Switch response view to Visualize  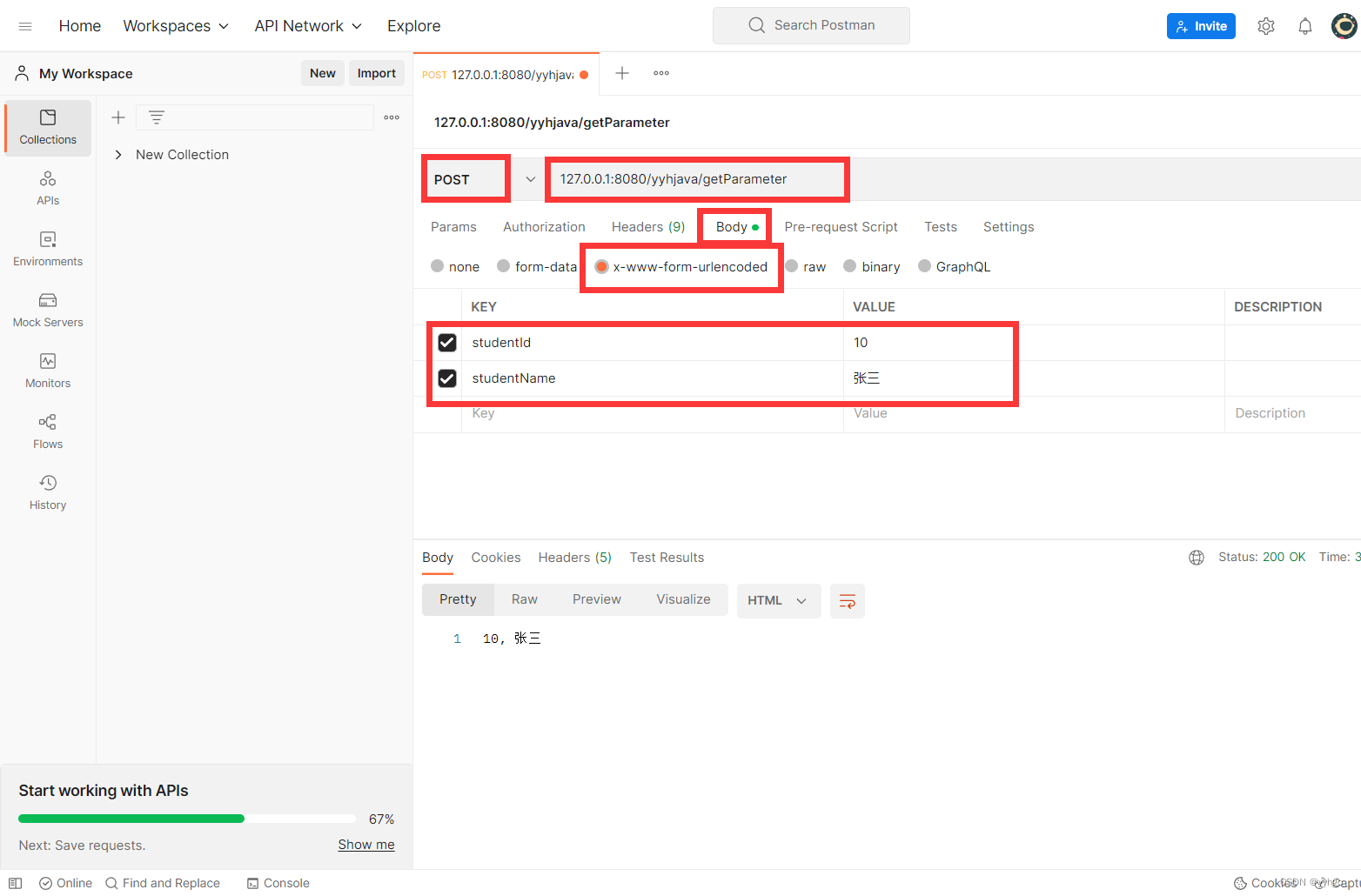pos(683,599)
